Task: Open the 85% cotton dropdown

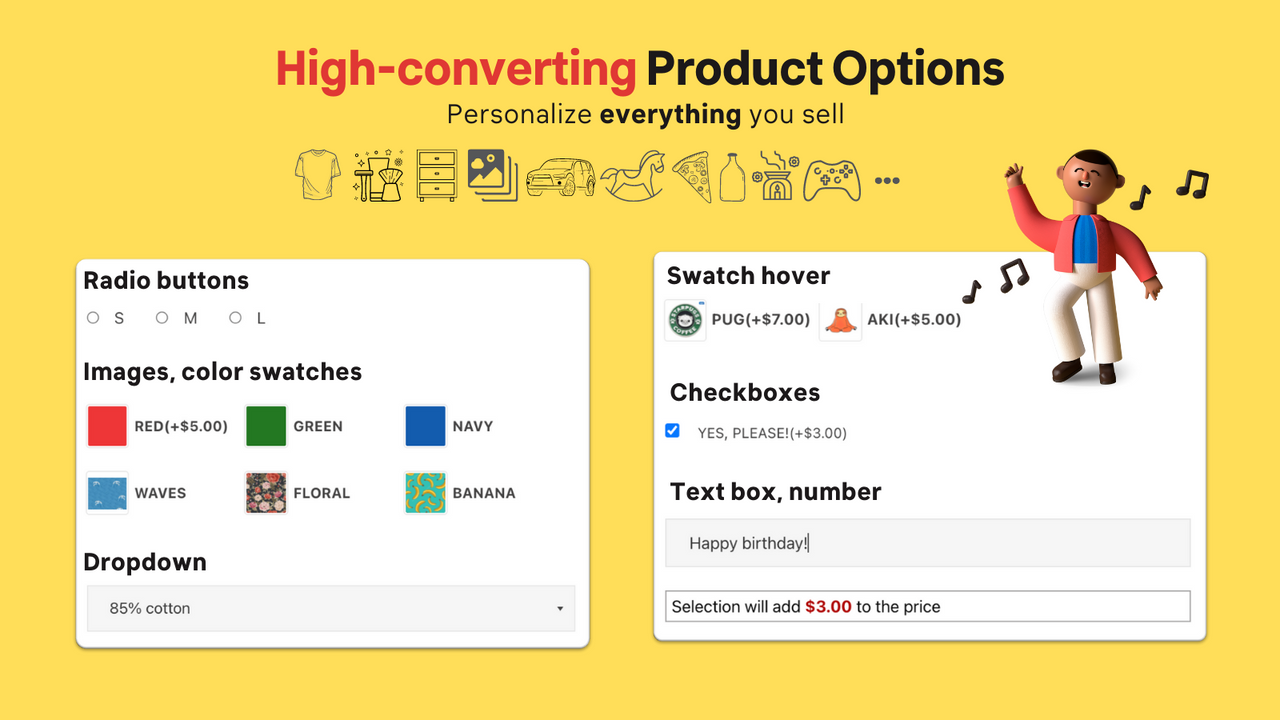Action: 330,608
